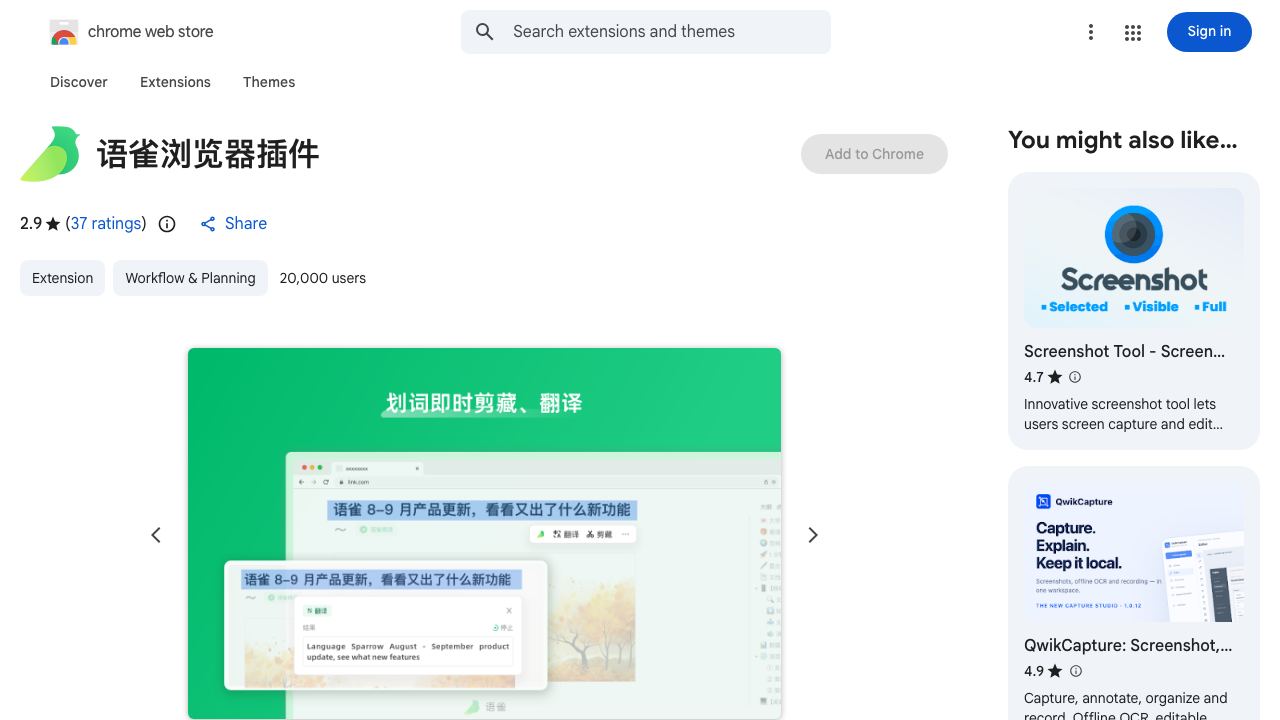Open the Discover tab
Viewport: 1280px width, 720px height.
[79, 82]
